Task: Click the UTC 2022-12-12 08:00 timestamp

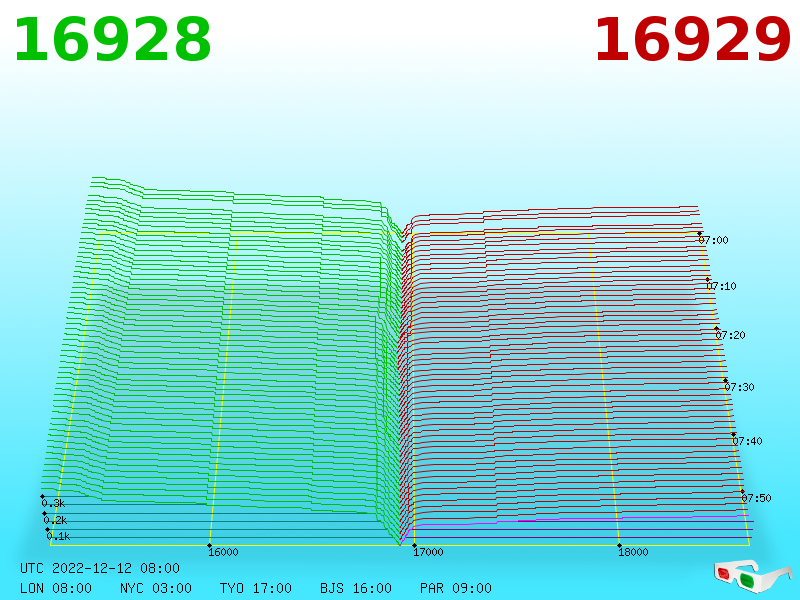Action: pos(100,568)
